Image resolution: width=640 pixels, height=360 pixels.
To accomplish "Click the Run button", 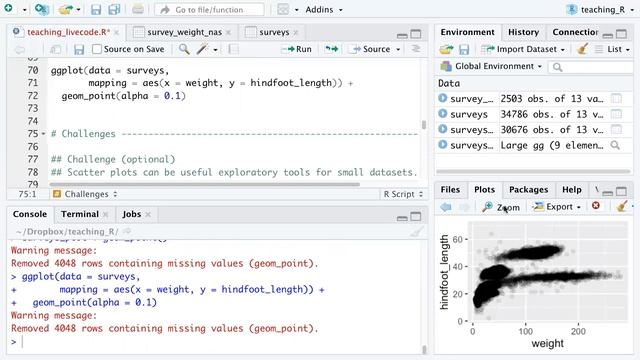I will [297, 49].
